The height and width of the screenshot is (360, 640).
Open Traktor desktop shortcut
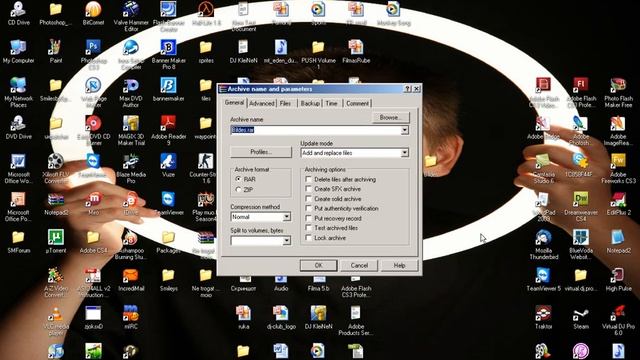click(x=544, y=318)
